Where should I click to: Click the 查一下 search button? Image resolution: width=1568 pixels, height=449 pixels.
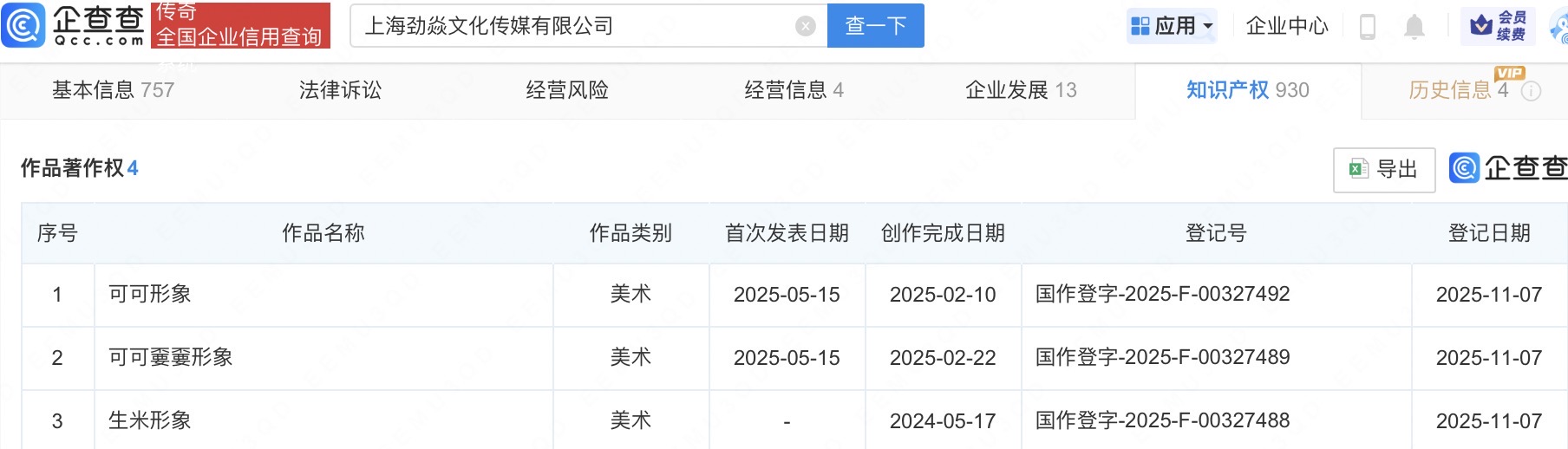coord(875,26)
